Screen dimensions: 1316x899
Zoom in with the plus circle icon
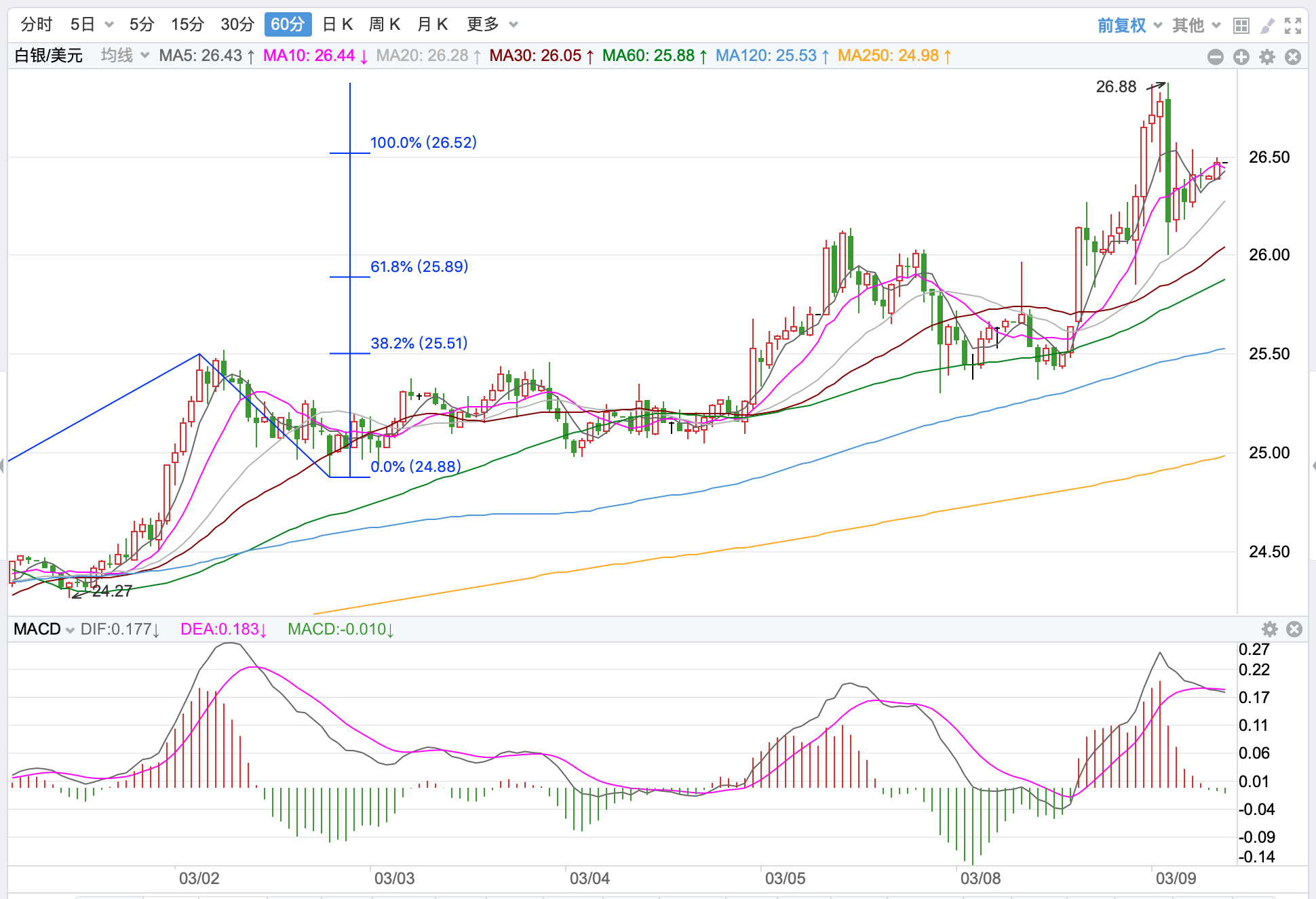pyautogui.click(x=1241, y=57)
